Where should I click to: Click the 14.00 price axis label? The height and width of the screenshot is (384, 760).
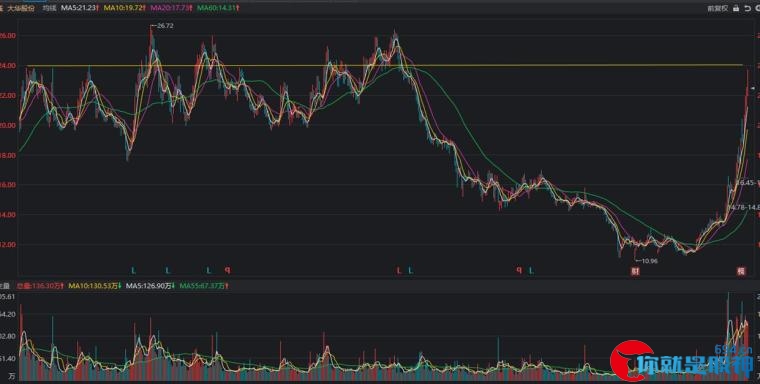coord(7,215)
